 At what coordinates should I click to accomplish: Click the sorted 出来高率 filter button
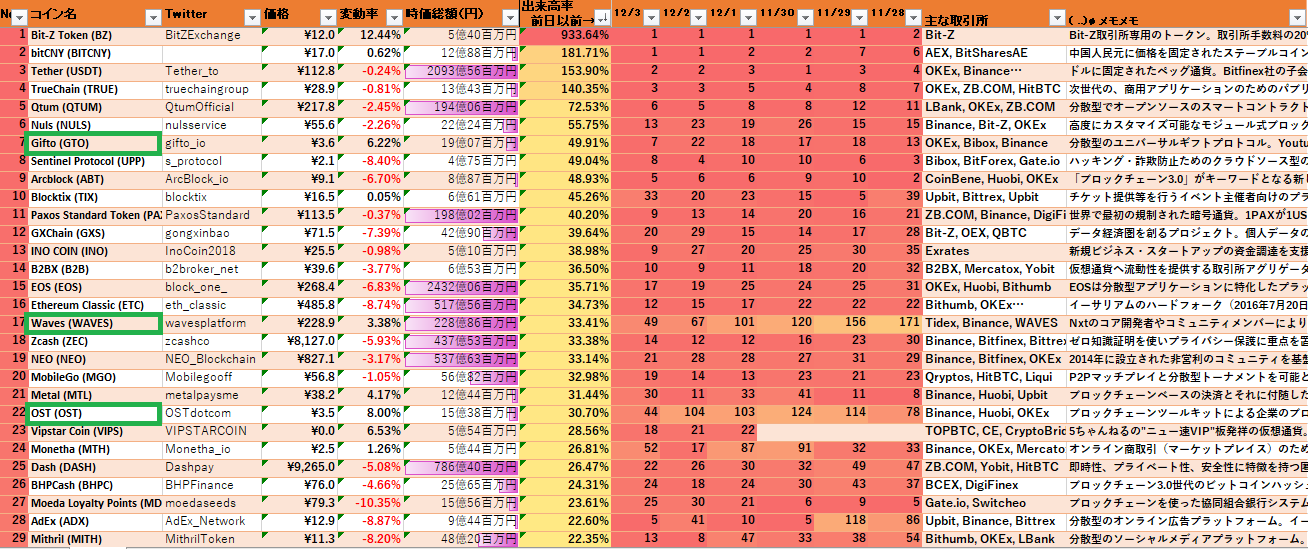coord(601,18)
